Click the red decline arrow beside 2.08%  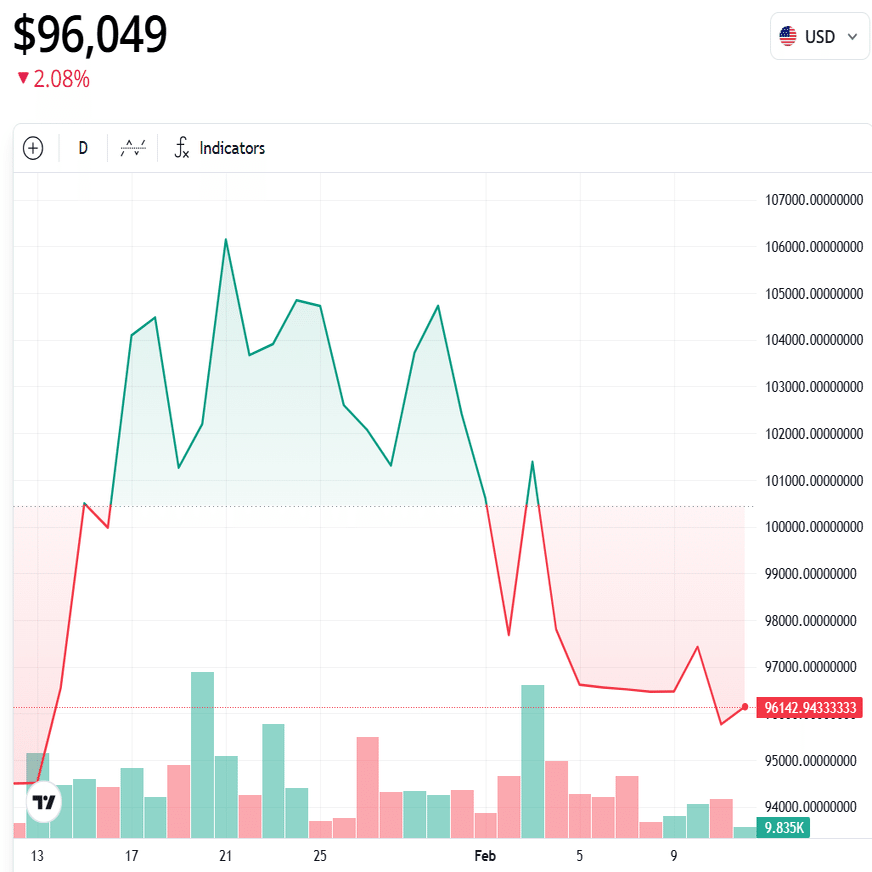point(22,77)
